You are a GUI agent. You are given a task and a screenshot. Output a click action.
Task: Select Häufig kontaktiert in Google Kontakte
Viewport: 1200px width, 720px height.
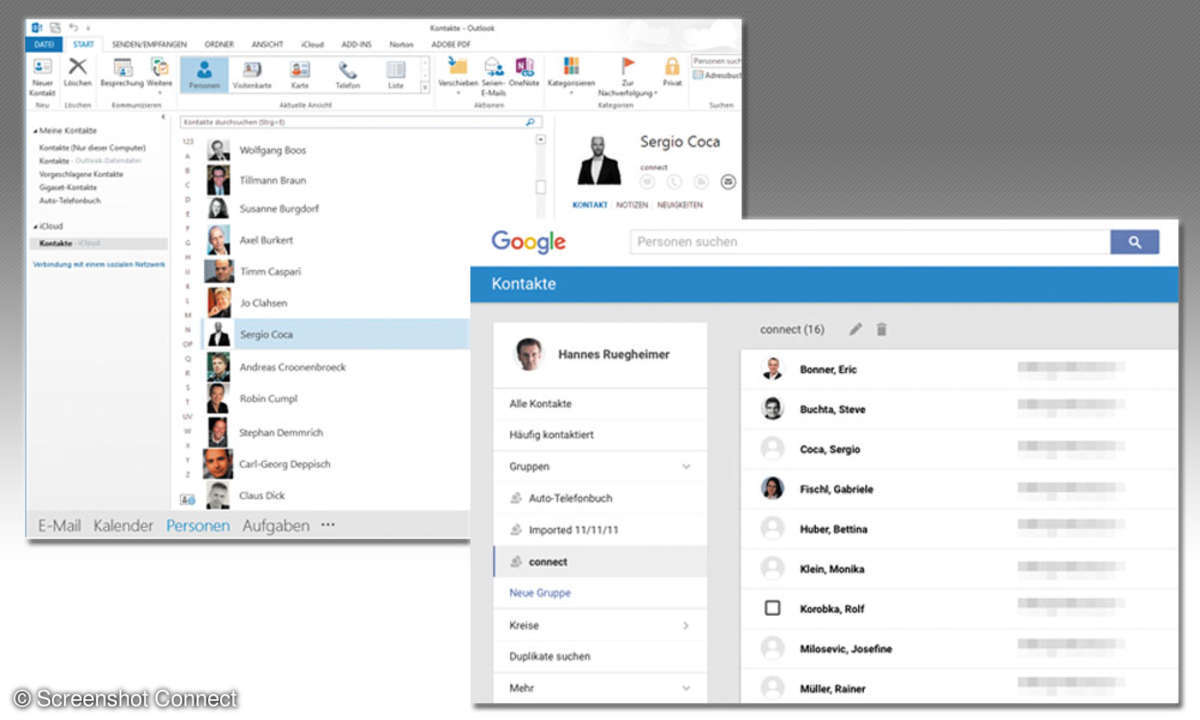click(x=552, y=435)
